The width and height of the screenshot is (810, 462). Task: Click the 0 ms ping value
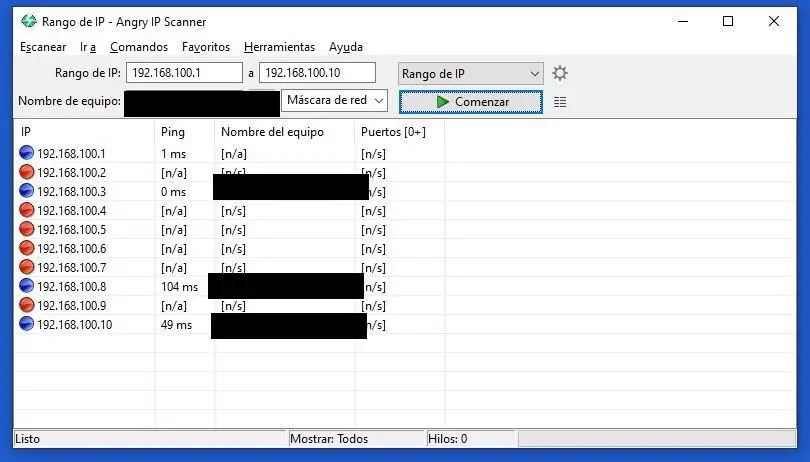click(x=173, y=192)
